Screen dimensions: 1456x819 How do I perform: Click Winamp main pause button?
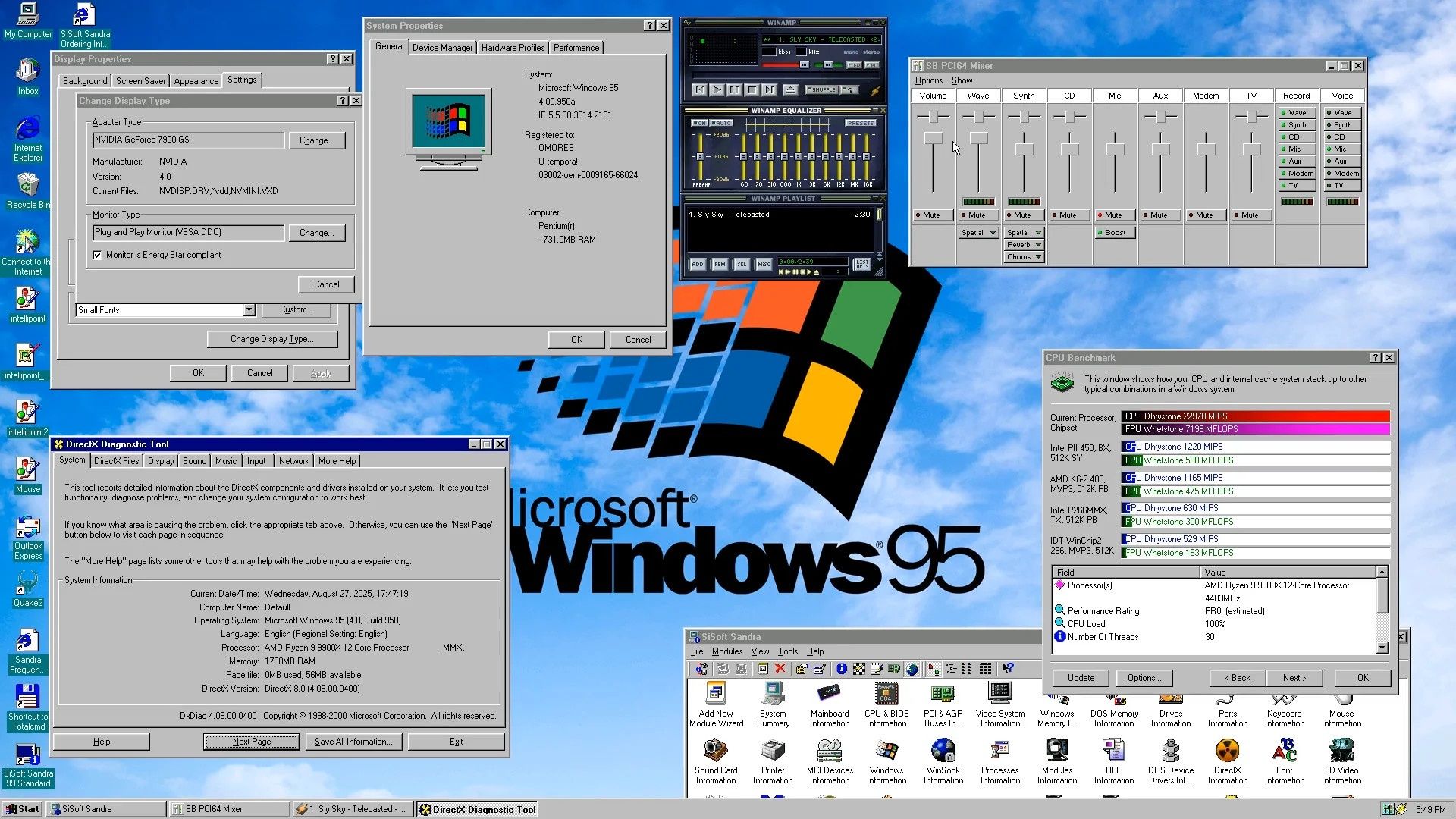[734, 89]
